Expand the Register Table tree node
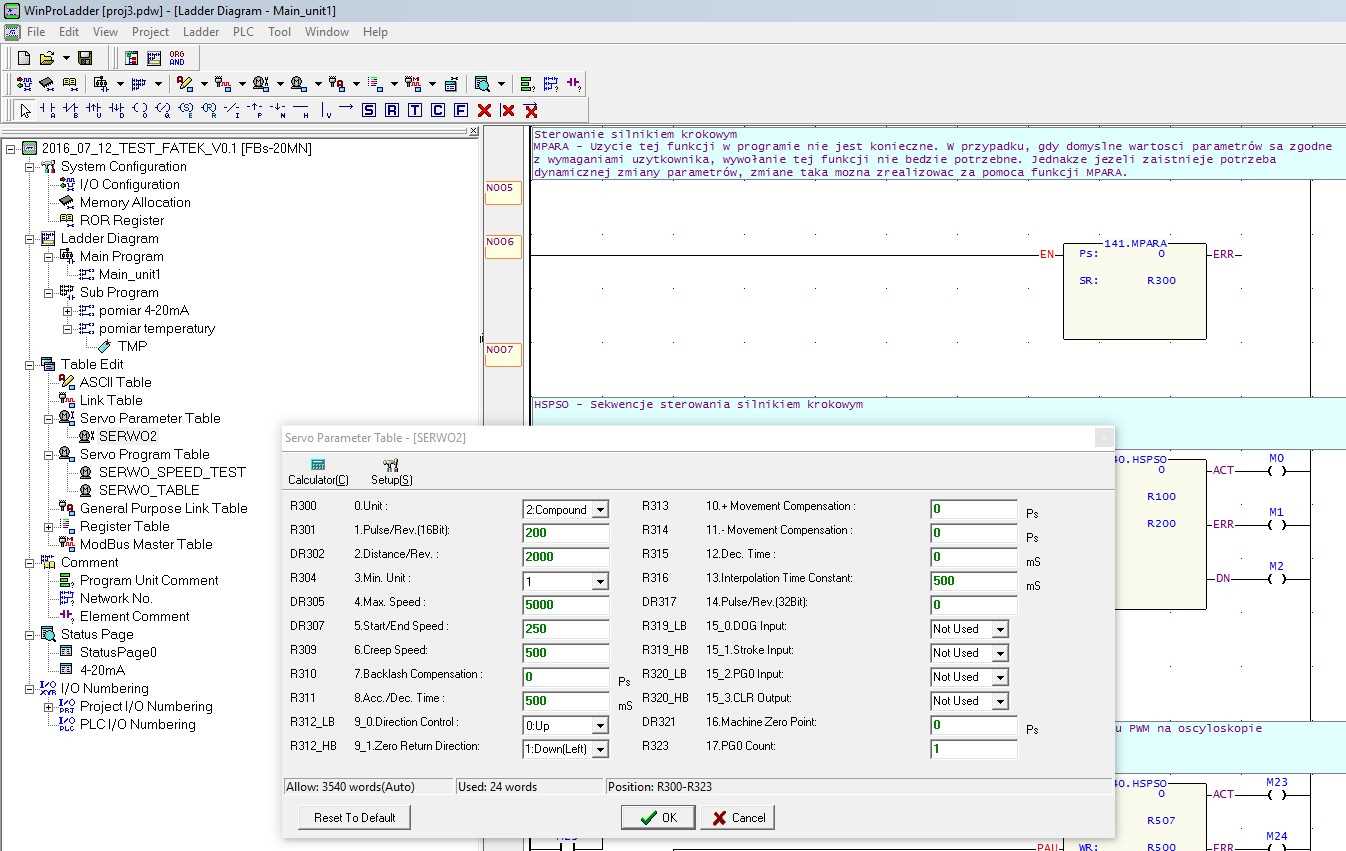 (x=49, y=527)
